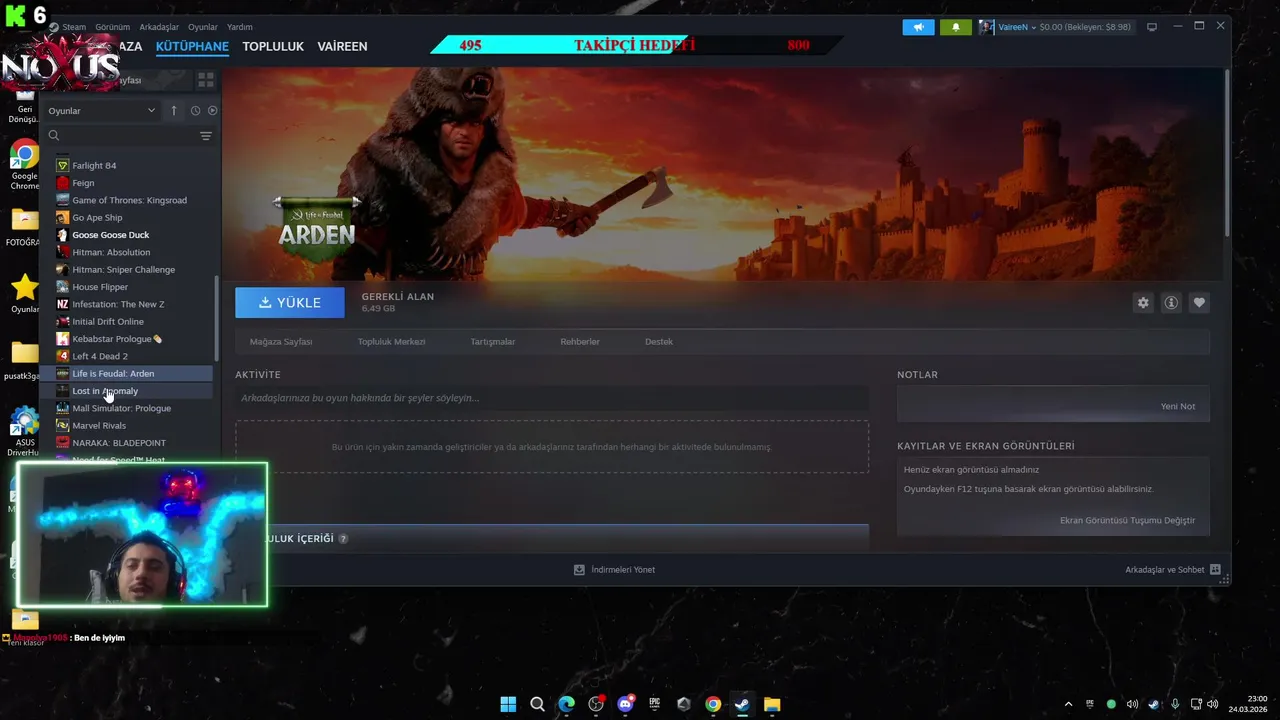This screenshot has width=1280, height=720.
Task: Select Marvel Rivals in library
Action: [99, 425]
